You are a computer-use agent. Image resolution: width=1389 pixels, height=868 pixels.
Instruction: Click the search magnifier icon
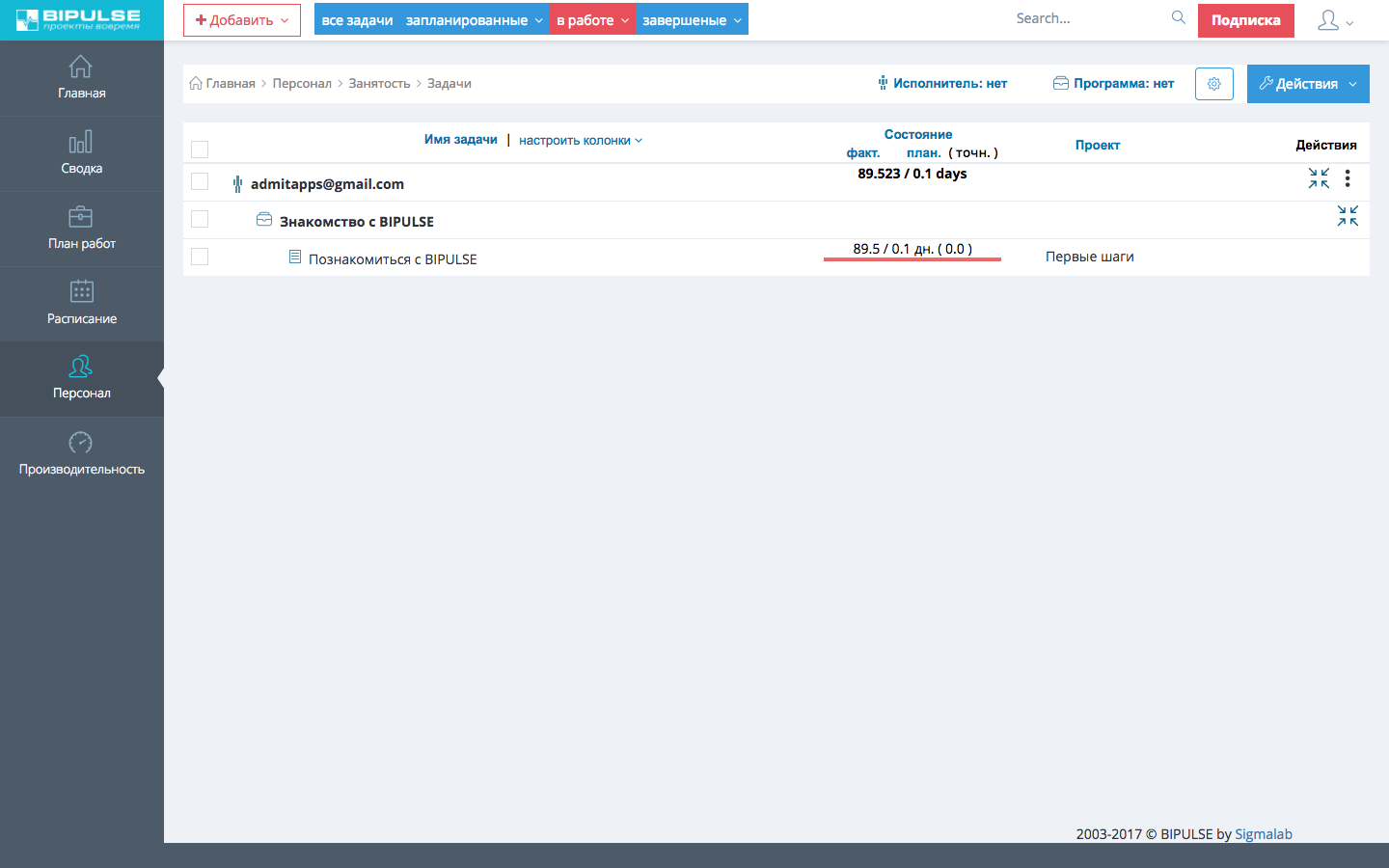pos(1179,18)
